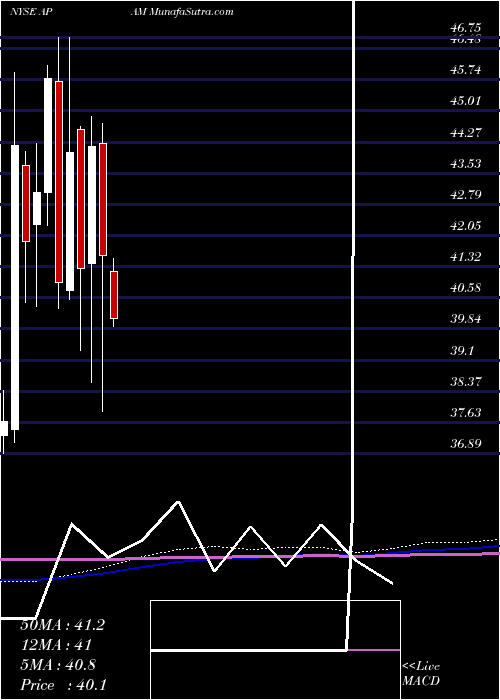Click the '5MA : 40.8' readout
The image size is (500, 700).
click(x=60, y=665)
